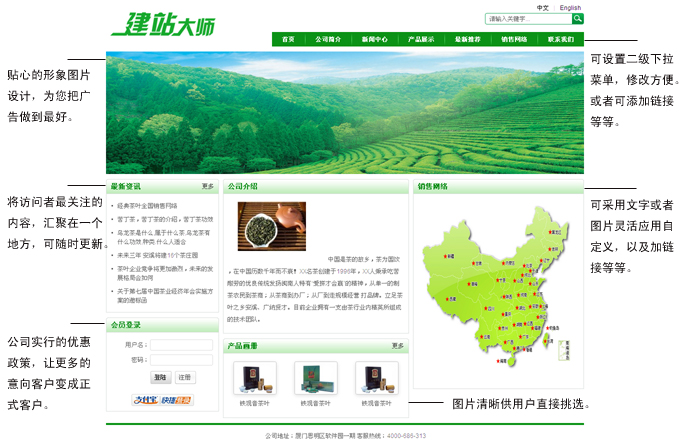The width and height of the screenshot is (690, 447).
Task: Click the 注册 register button
Action: click(x=185, y=377)
